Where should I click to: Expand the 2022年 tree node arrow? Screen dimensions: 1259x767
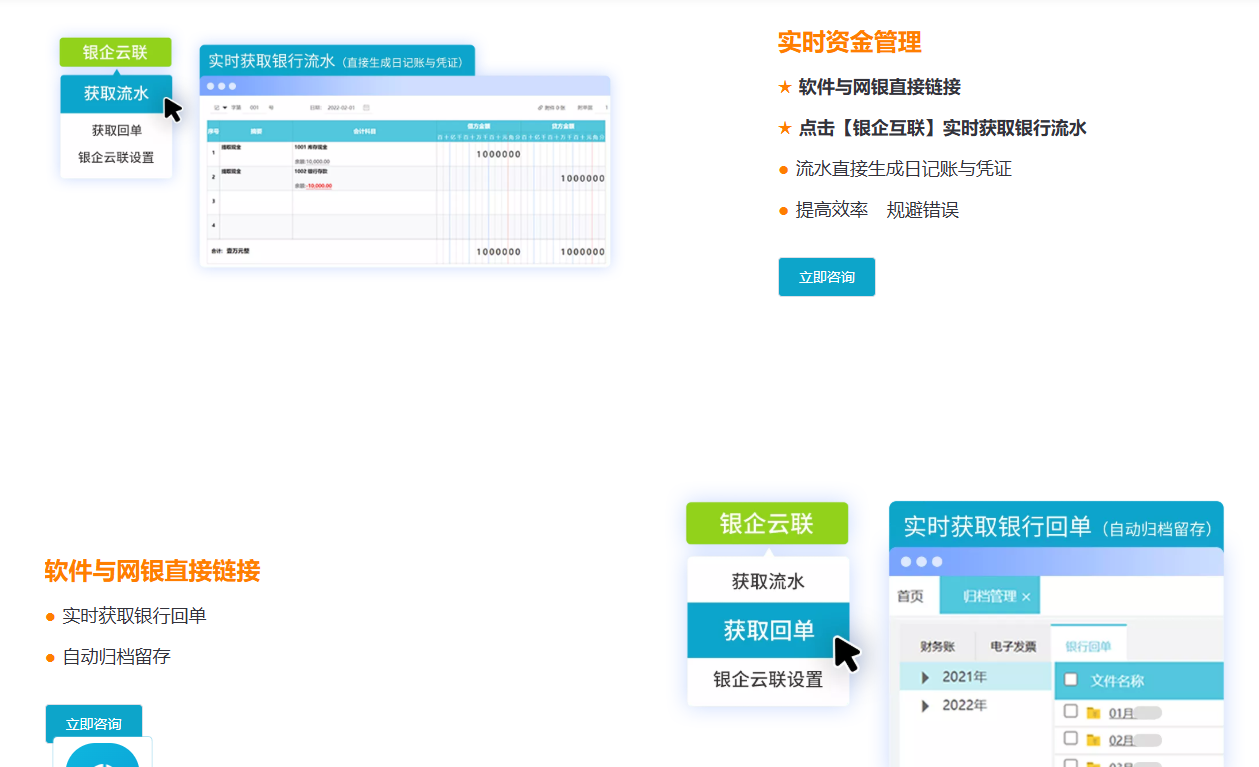pyautogui.click(x=925, y=706)
